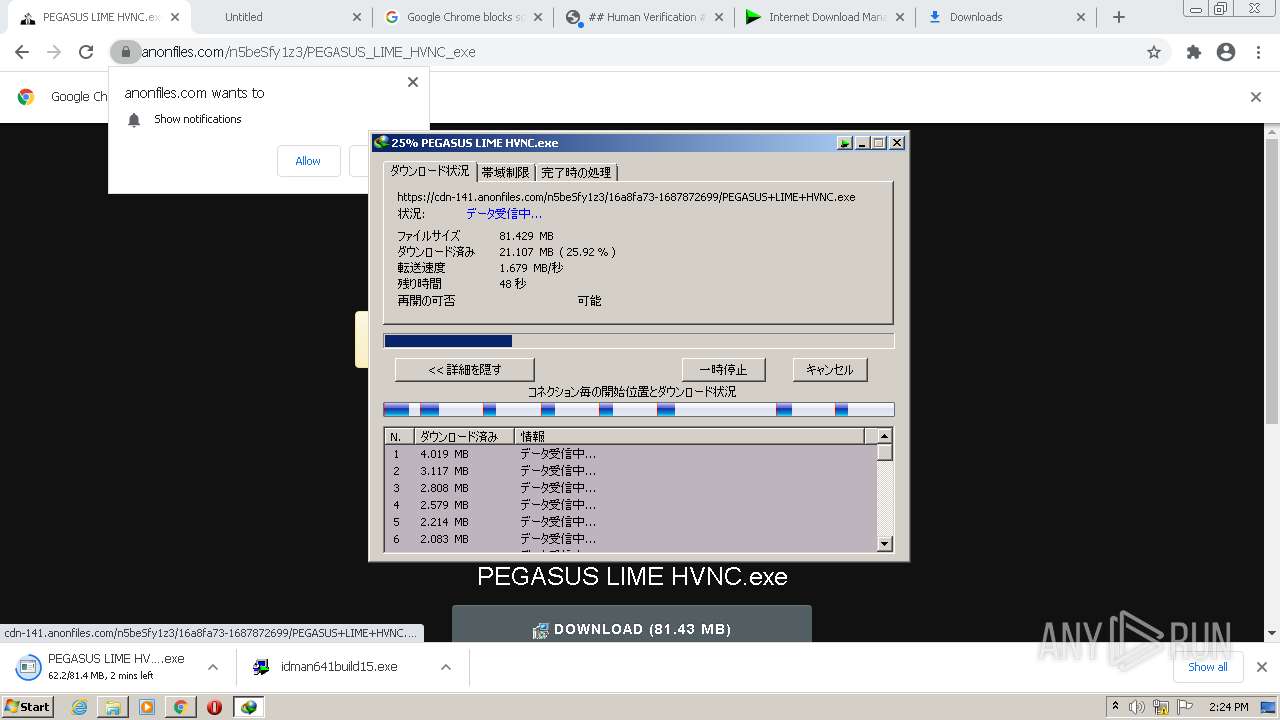The image size is (1280, 720).
Task: Click the IDM icon in taskbar
Action: [249, 707]
